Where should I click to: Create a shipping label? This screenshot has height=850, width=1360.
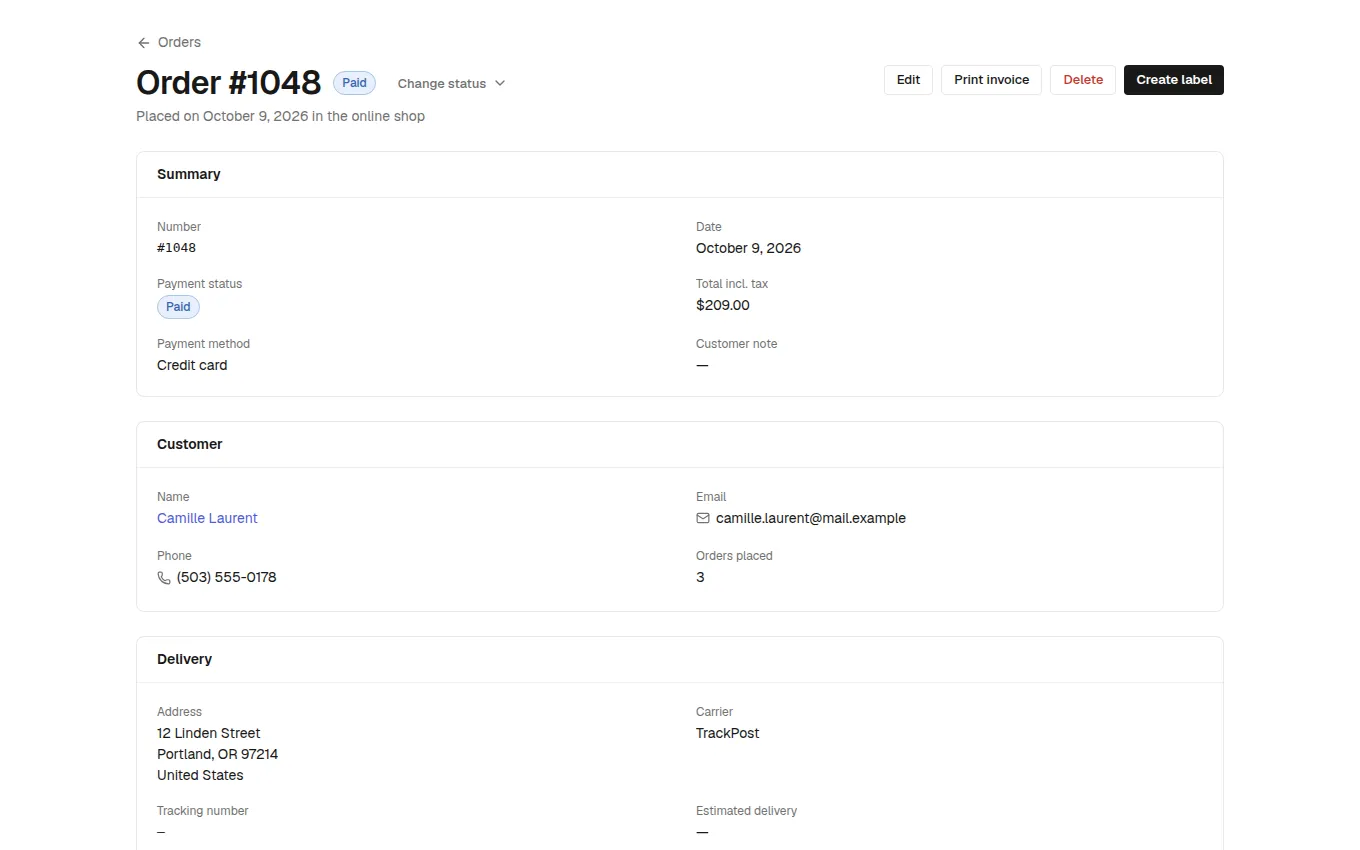(1174, 80)
